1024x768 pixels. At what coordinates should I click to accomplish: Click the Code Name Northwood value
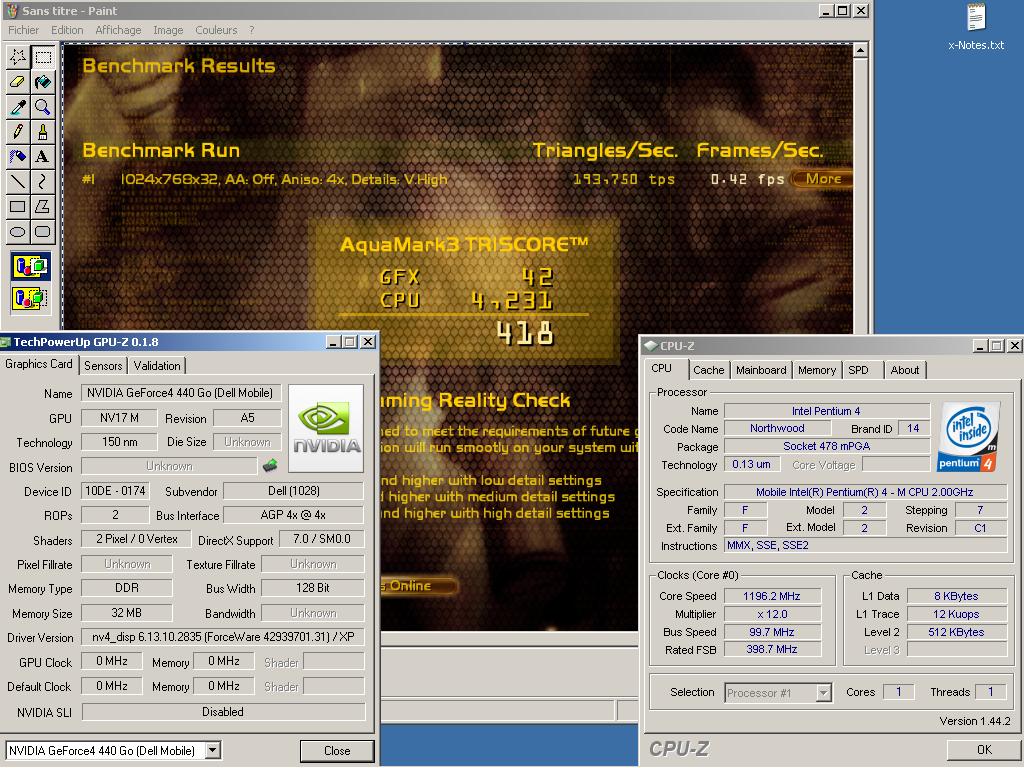coord(777,428)
